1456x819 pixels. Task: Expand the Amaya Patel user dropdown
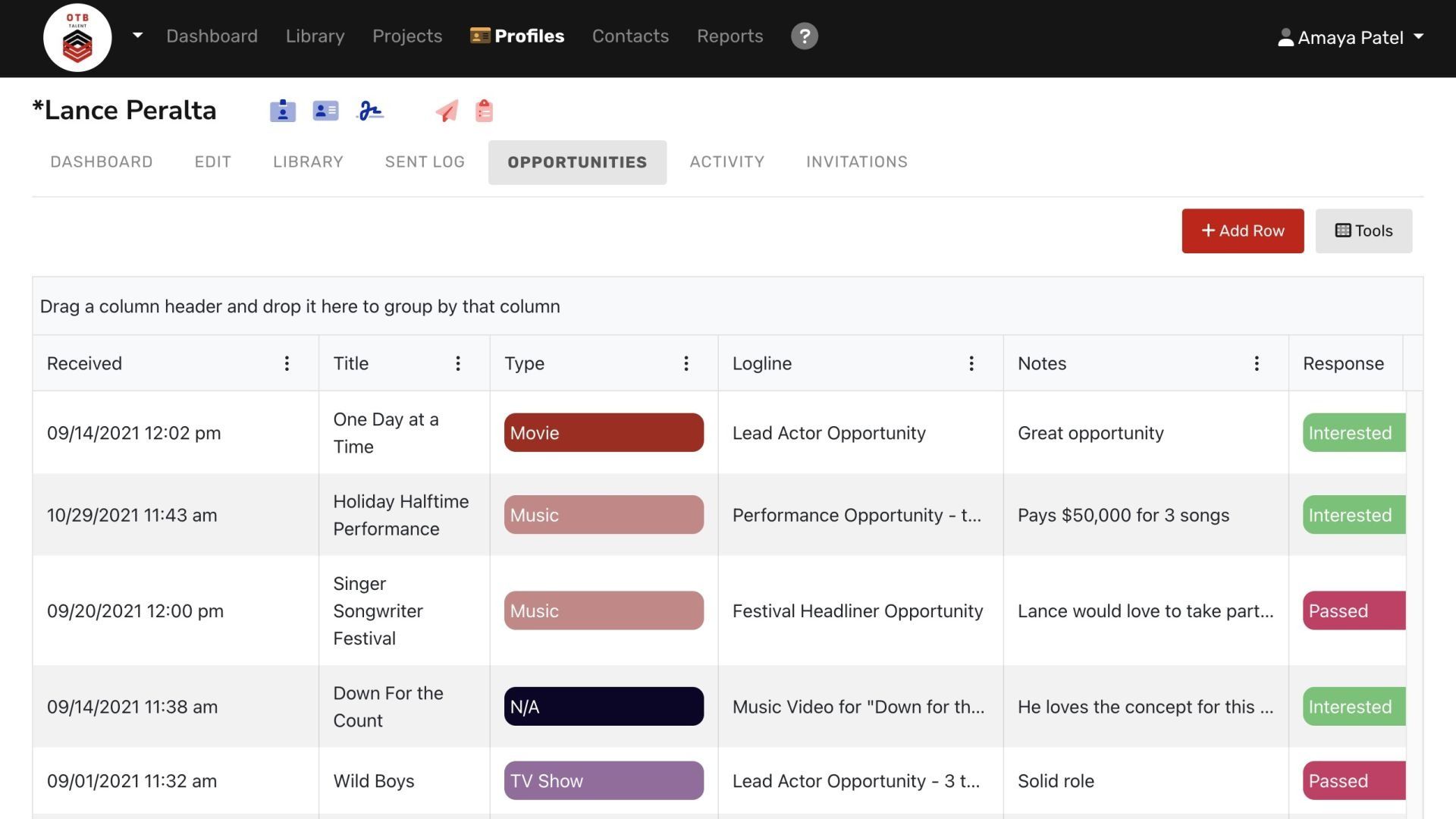(1351, 37)
